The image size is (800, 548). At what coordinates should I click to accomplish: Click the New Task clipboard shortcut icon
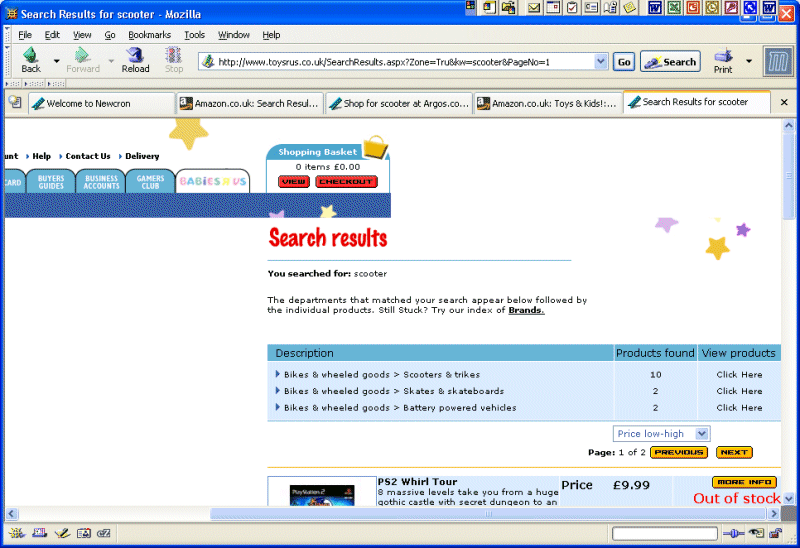click(572, 7)
